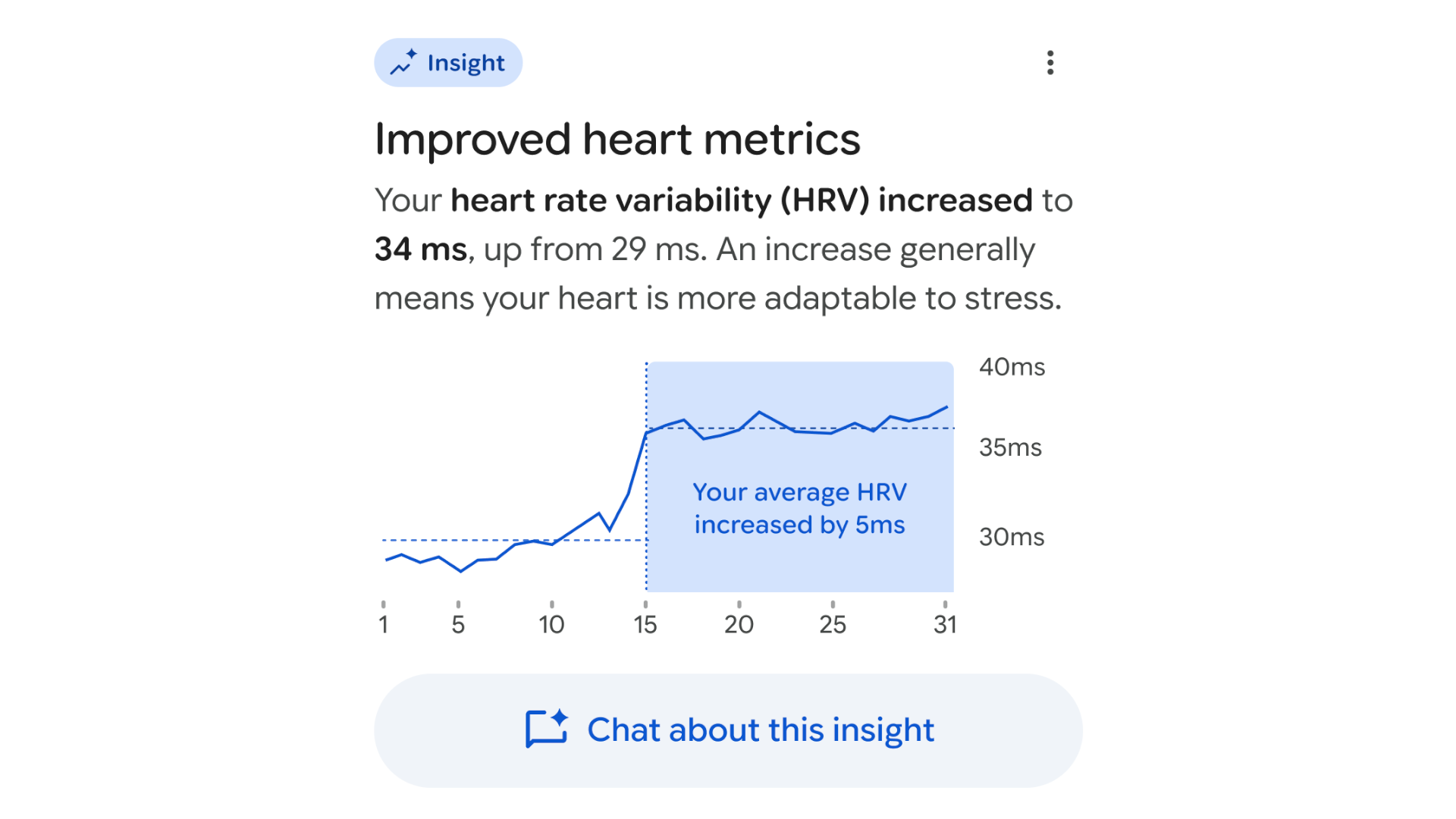Viewport: 1456px width, 819px height.
Task: Select day 5 on chart axis
Action: (x=458, y=624)
